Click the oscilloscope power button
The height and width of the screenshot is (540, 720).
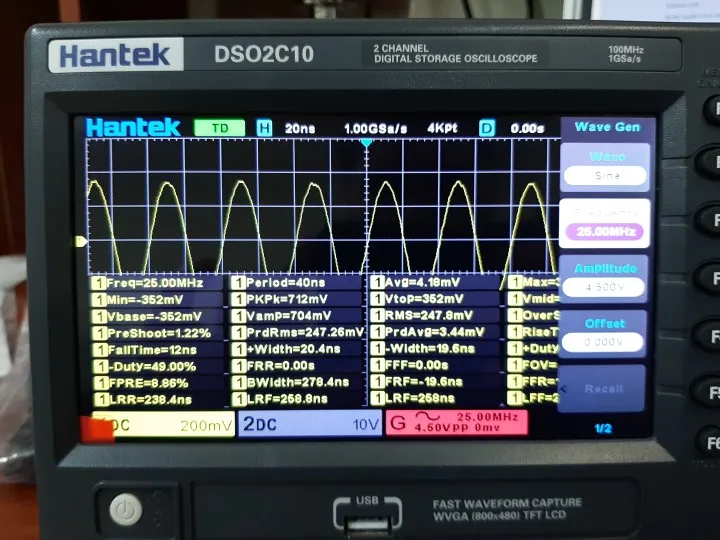(126, 509)
